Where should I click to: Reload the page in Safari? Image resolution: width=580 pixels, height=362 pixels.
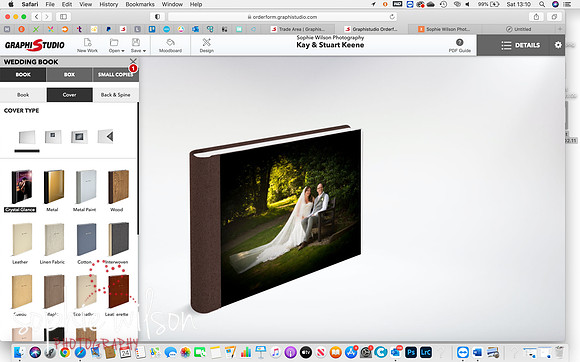(392, 17)
